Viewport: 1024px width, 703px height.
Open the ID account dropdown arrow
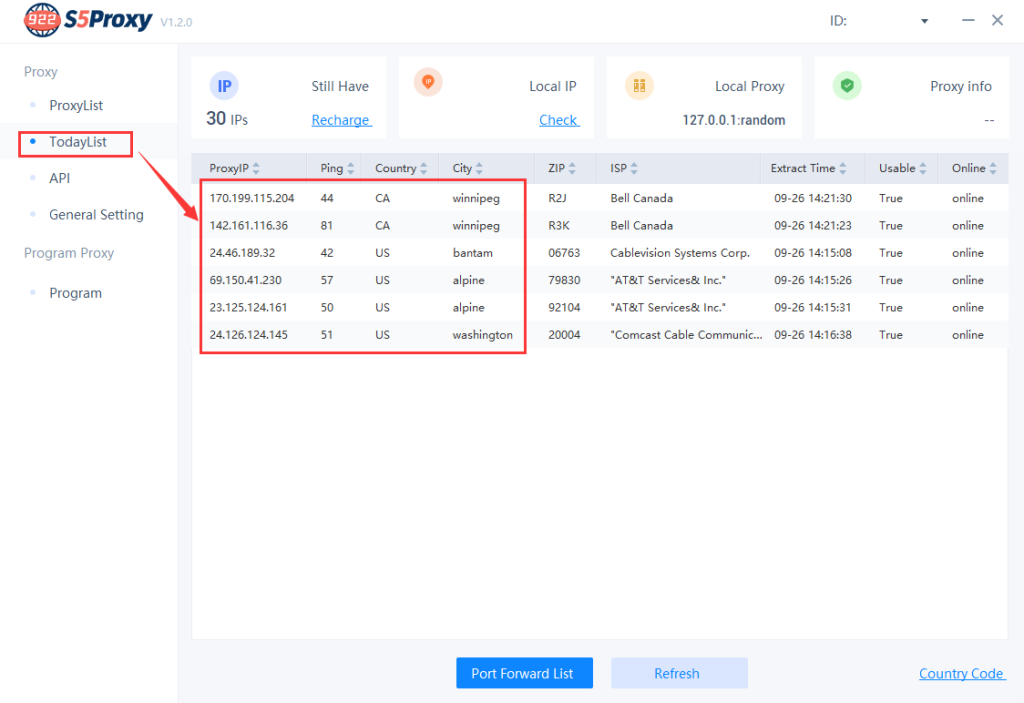pos(925,21)
